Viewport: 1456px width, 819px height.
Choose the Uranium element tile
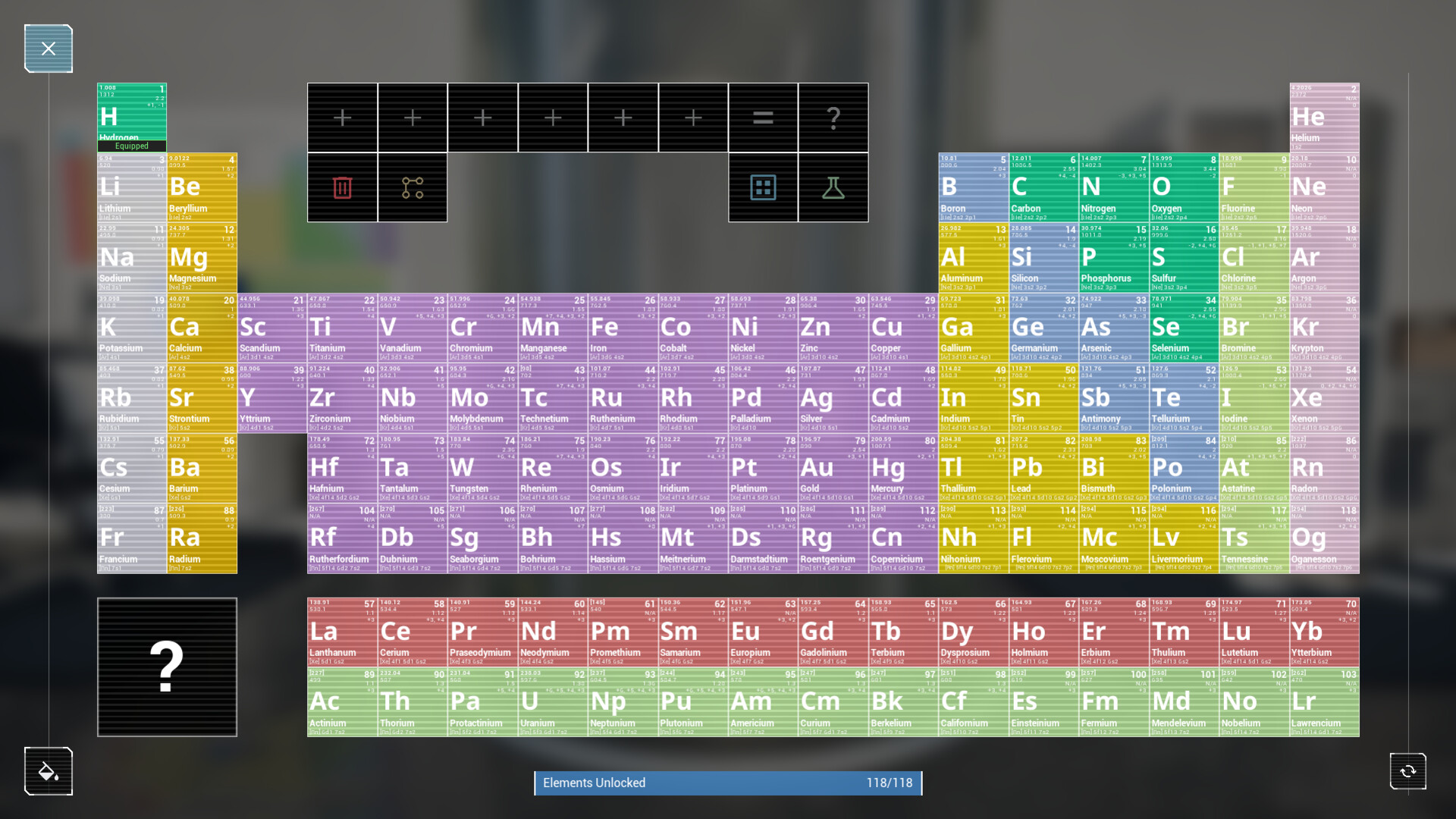pos(552,702)
